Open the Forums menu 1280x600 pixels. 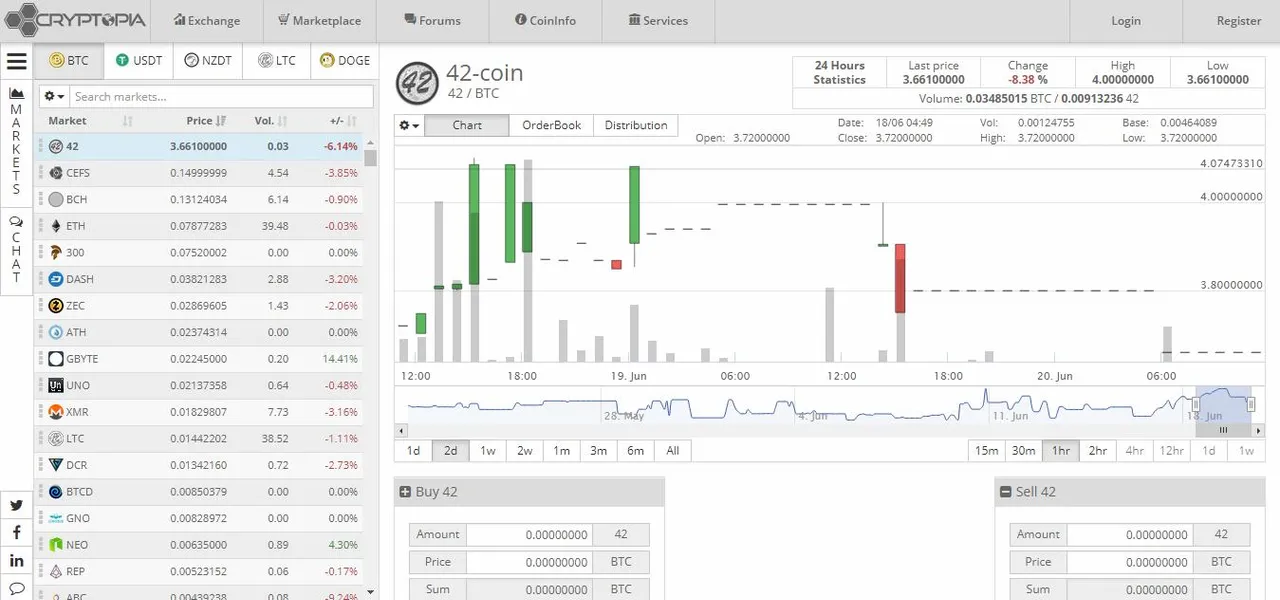tap(433, 20)
